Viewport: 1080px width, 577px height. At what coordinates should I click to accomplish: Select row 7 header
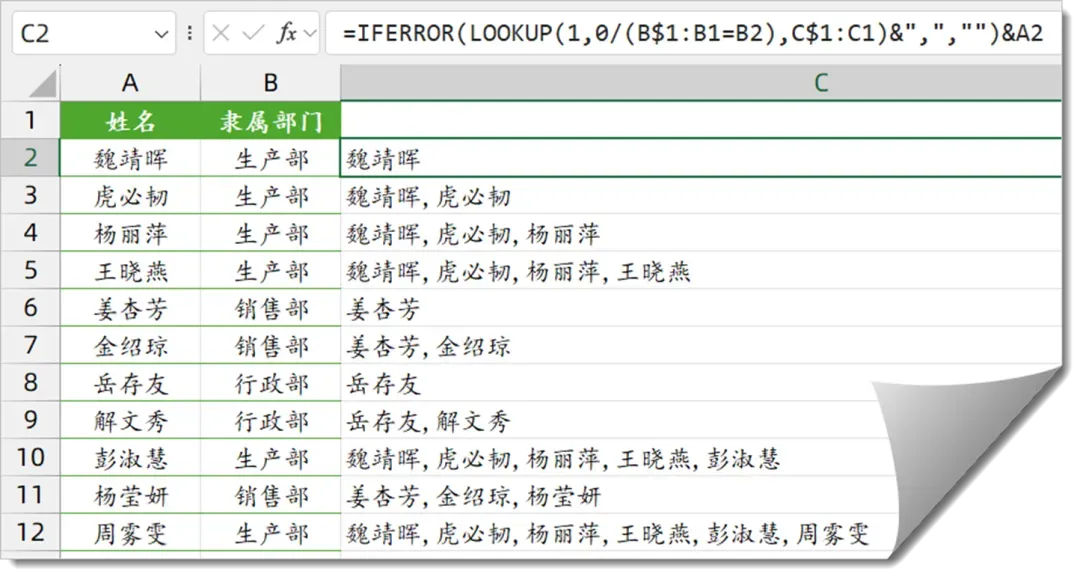30,345
